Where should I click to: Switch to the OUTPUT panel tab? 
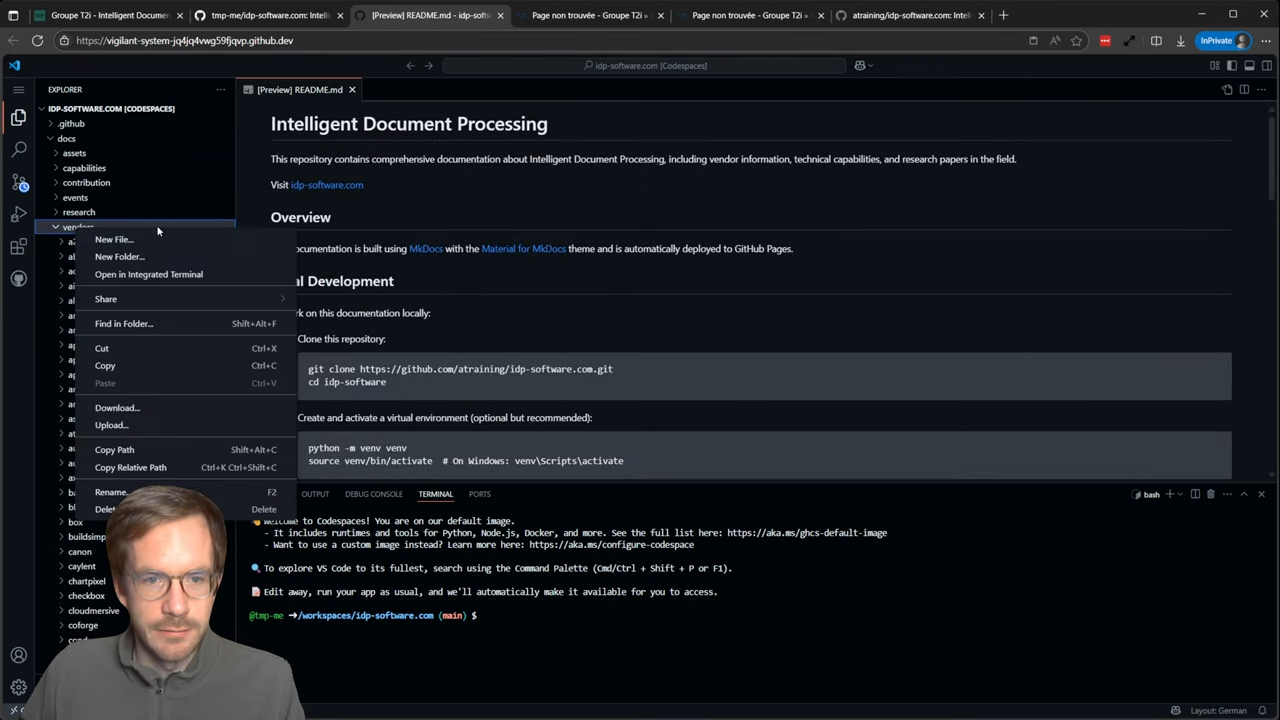tap(315, 494)
